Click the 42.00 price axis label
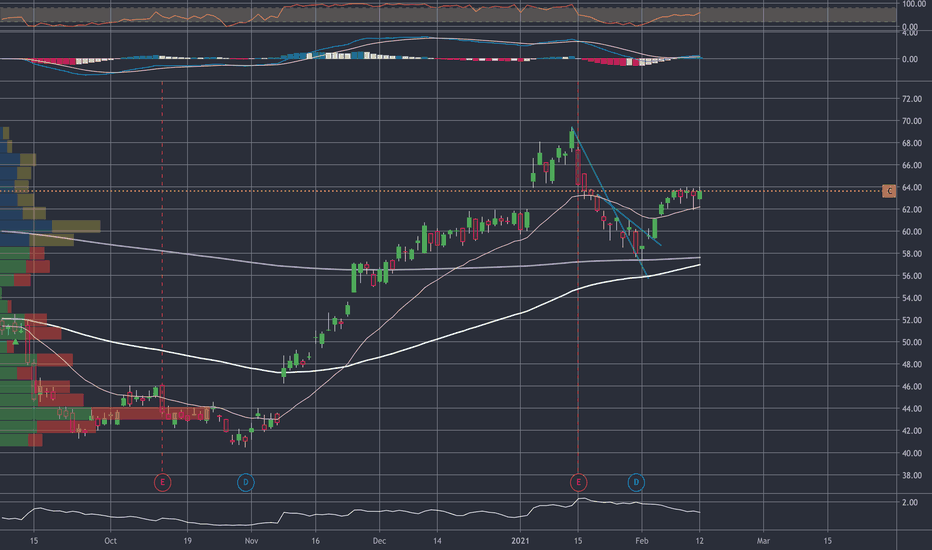This screenshot has width=932, height=550. [x=912, y=430]
